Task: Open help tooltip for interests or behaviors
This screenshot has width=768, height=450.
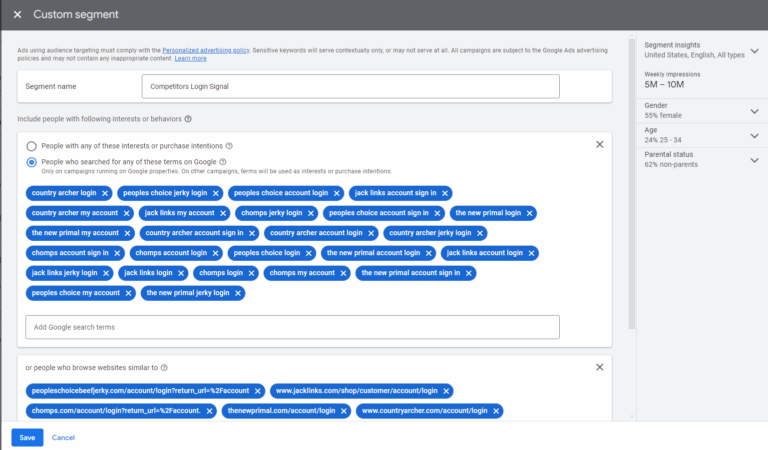Action: [188, 119]
